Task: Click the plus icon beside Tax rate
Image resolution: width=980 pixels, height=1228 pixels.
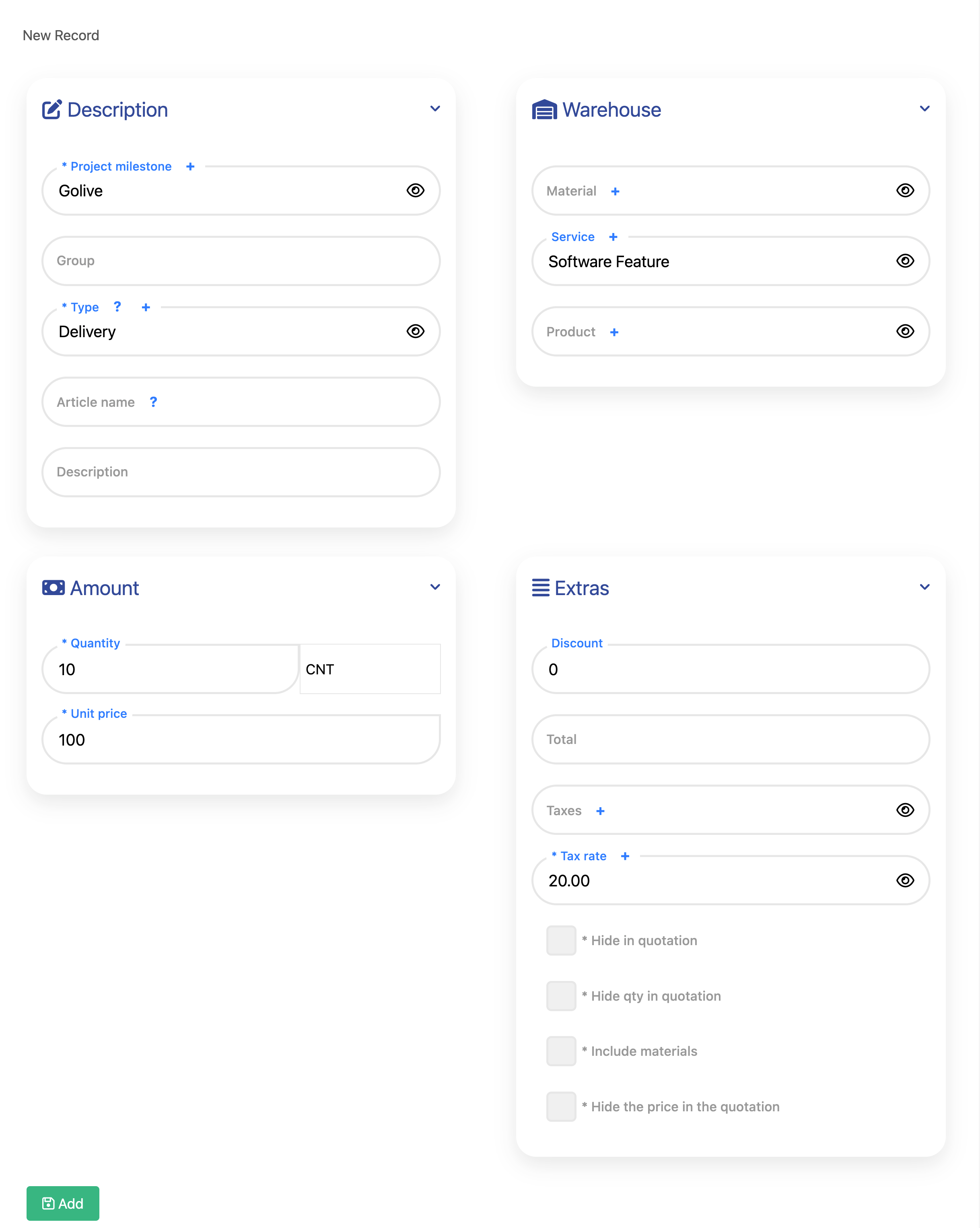Action: pos(625,856)
